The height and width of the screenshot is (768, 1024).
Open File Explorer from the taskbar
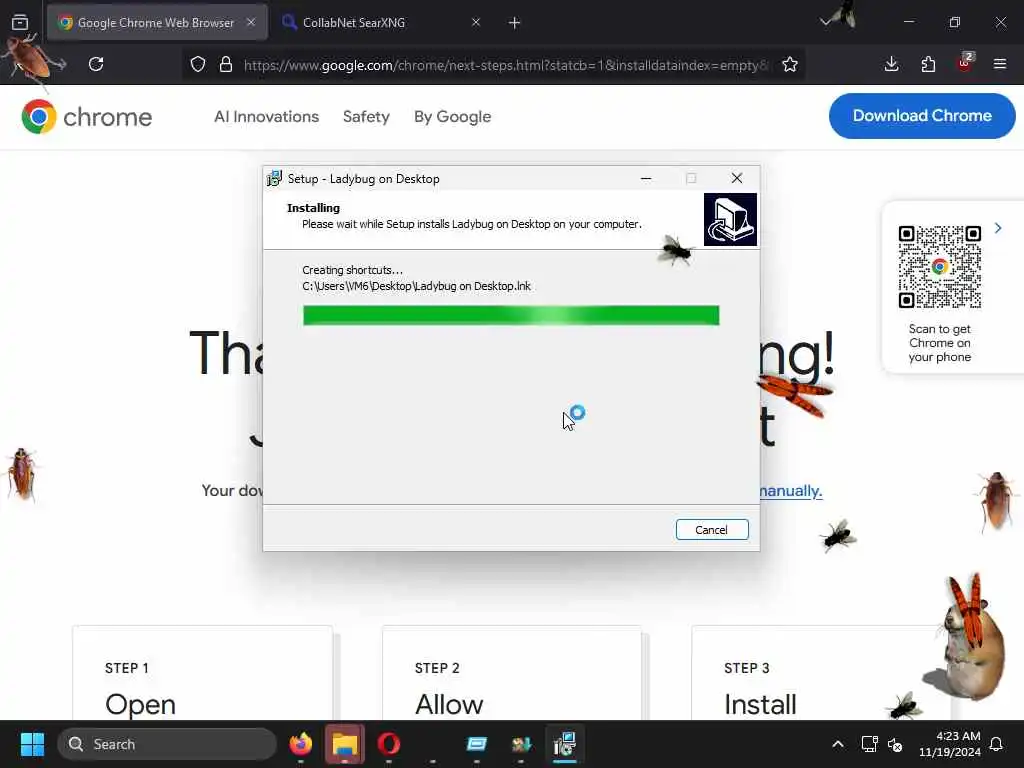click(345, 744)
